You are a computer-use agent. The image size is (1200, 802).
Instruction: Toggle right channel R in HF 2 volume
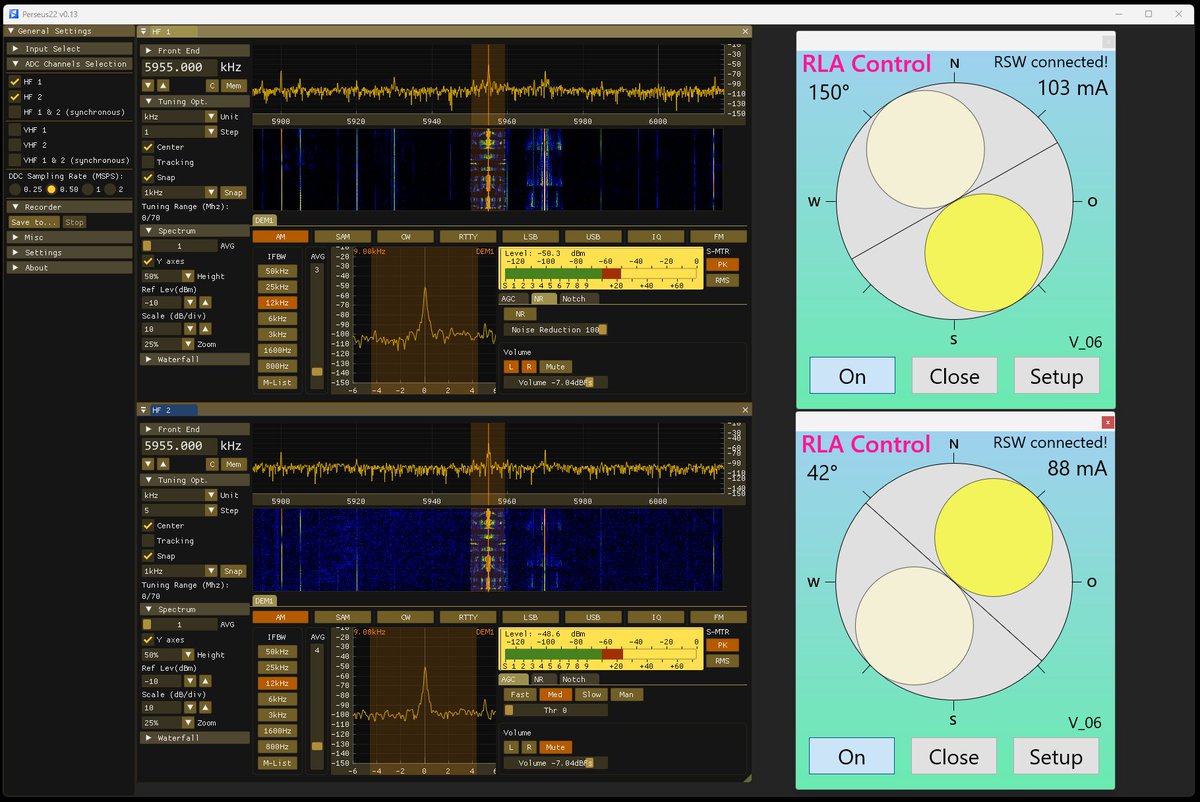tap(528, 747)
